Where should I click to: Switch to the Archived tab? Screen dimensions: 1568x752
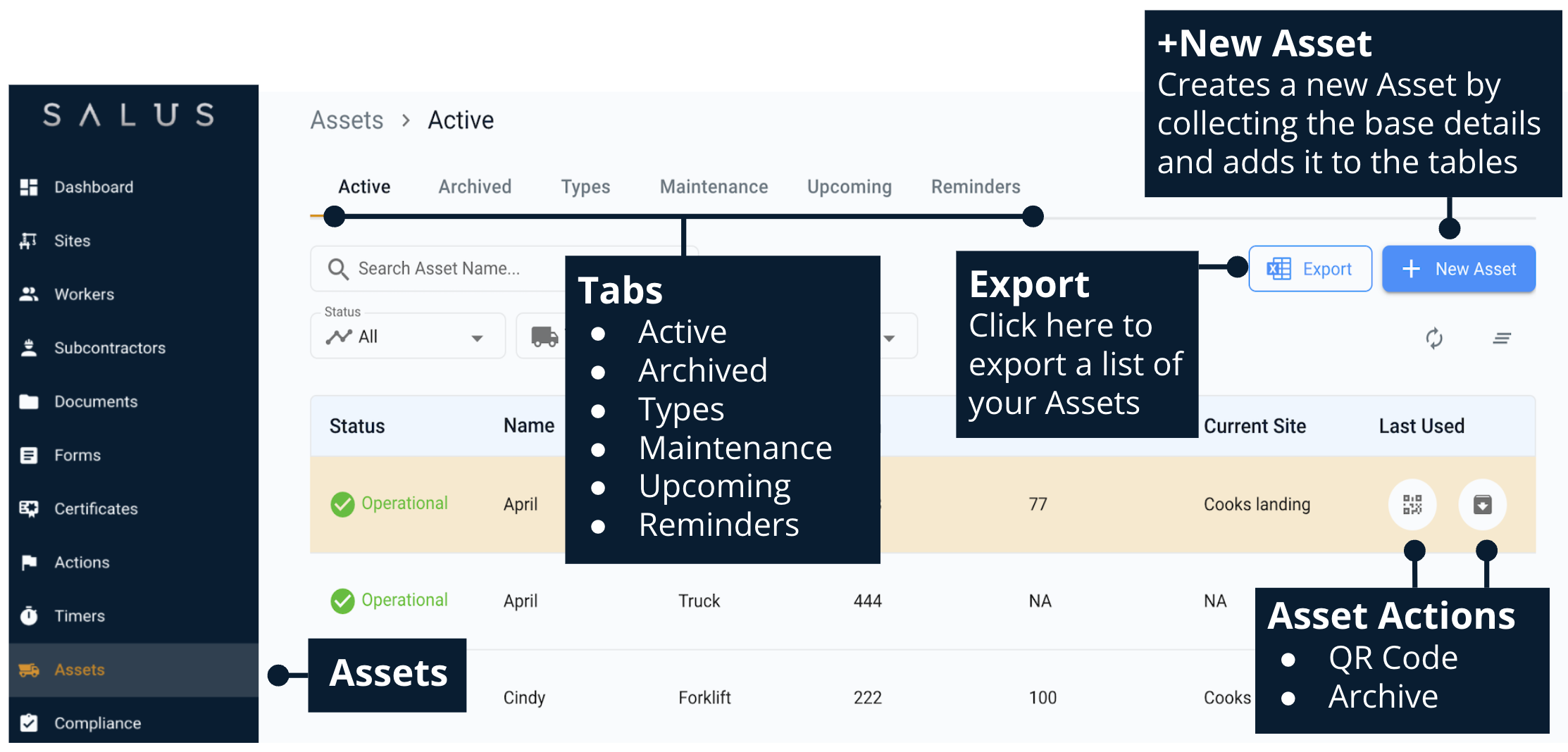point(475,187)
